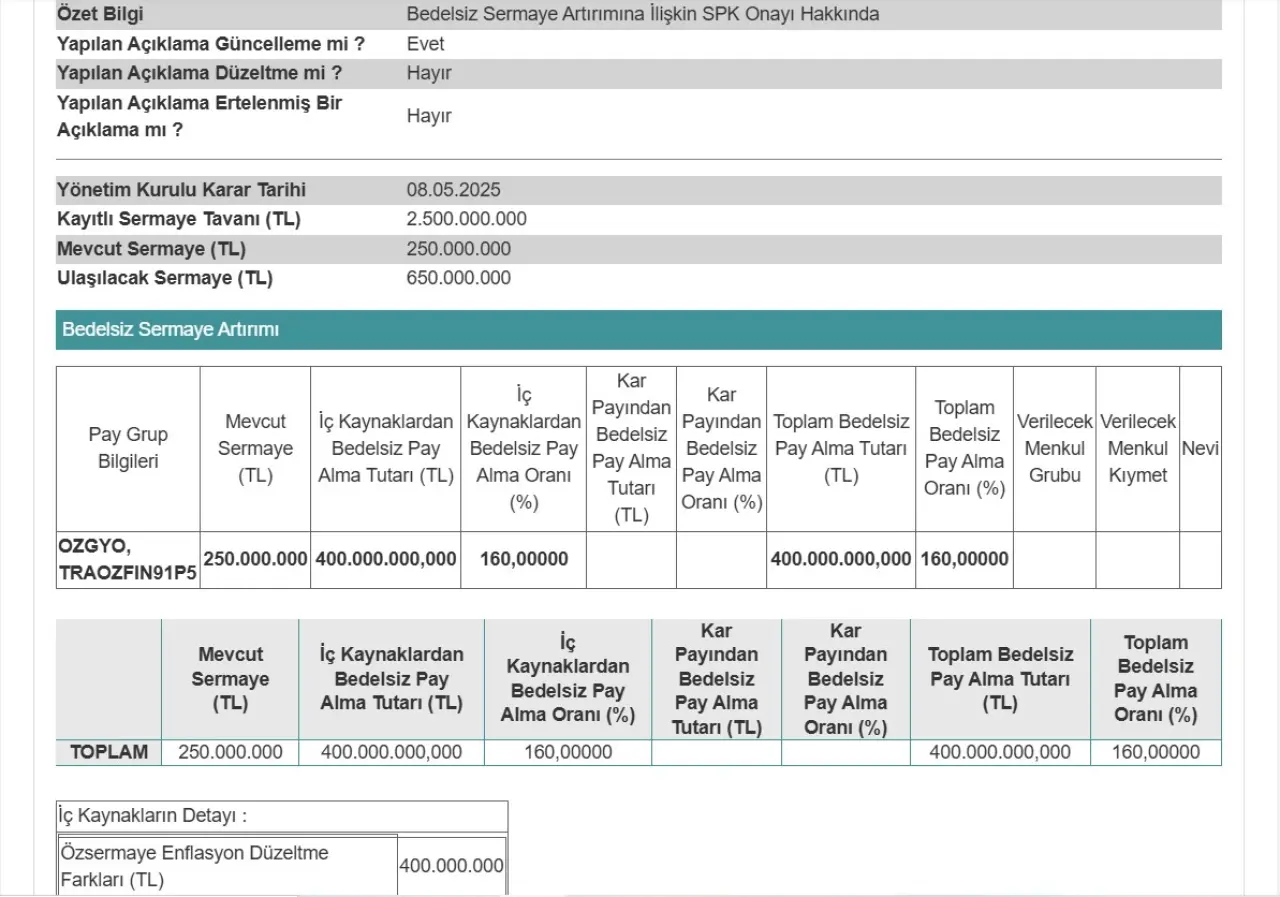Click the Hayır value beside Düzeltme mi
1280x897 pixels.
click(x=429, y=73)
